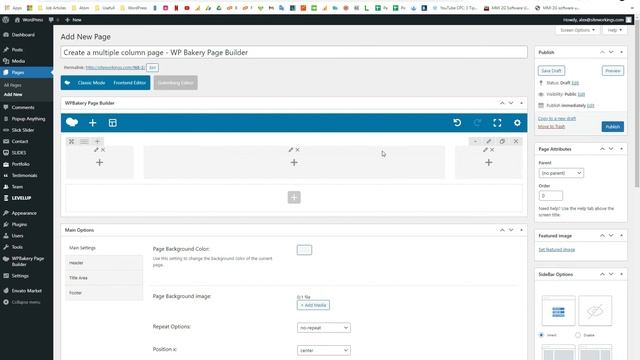Open WPBakery page settings gear

(517, 123)
